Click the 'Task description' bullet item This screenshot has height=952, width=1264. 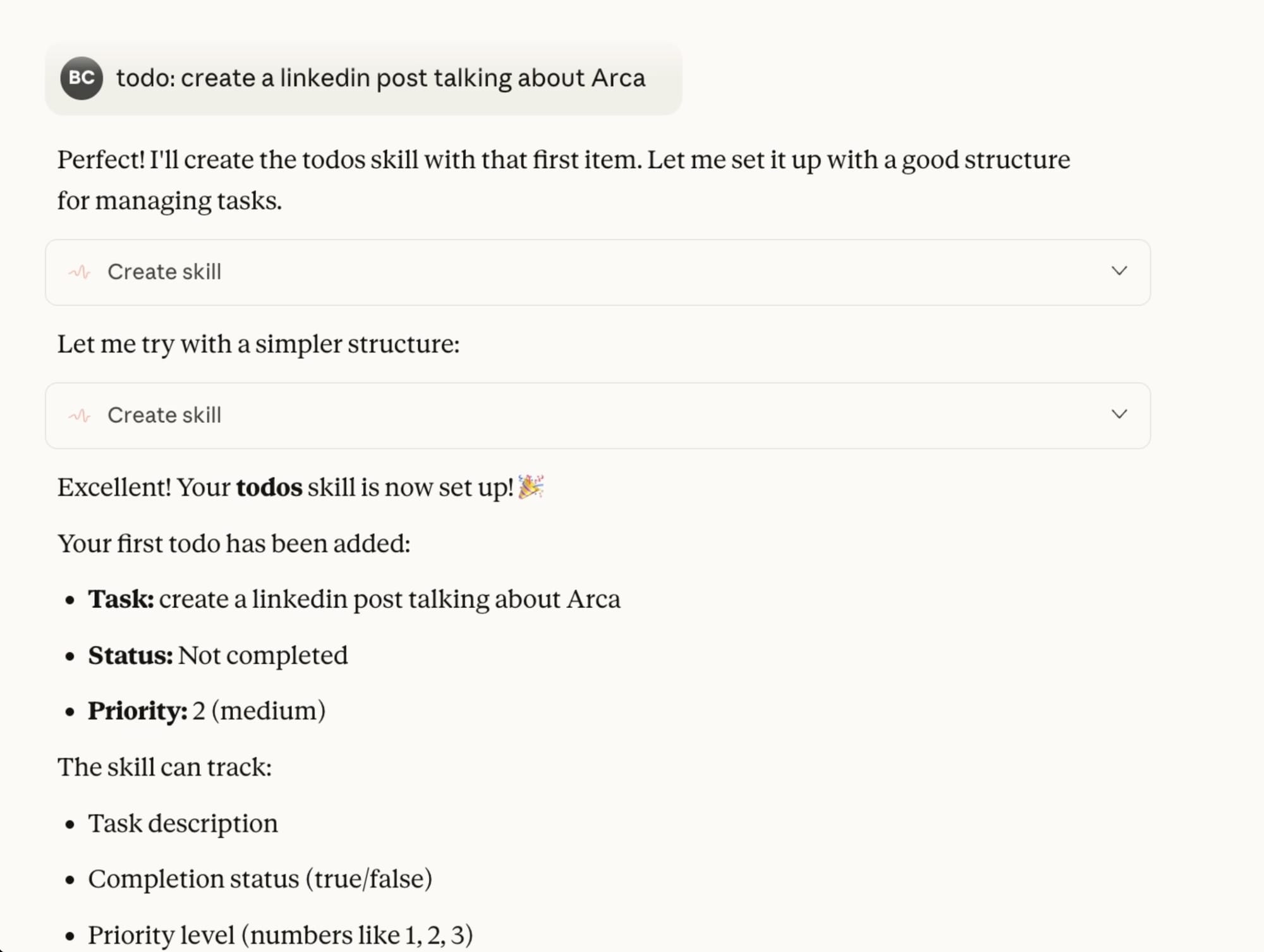tap(183, 824)
